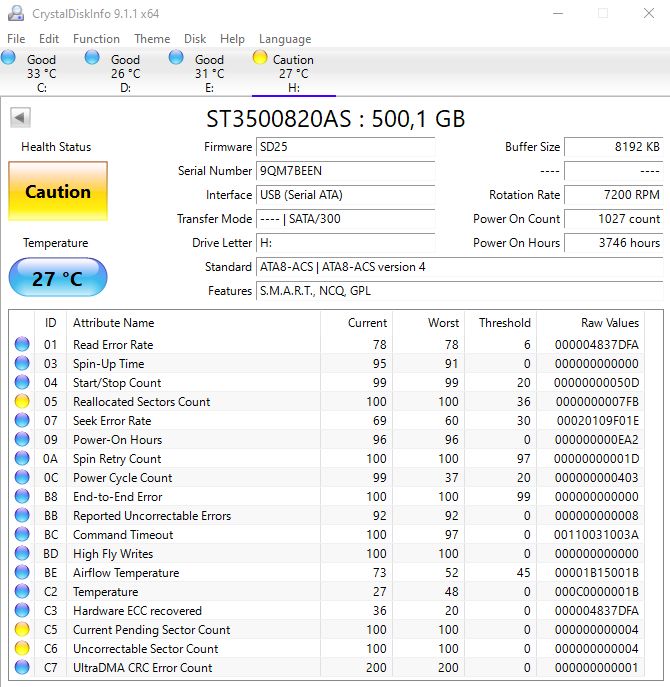Click the Features field S.M.A.R.T., NCQ, GPL

(460, 291)
